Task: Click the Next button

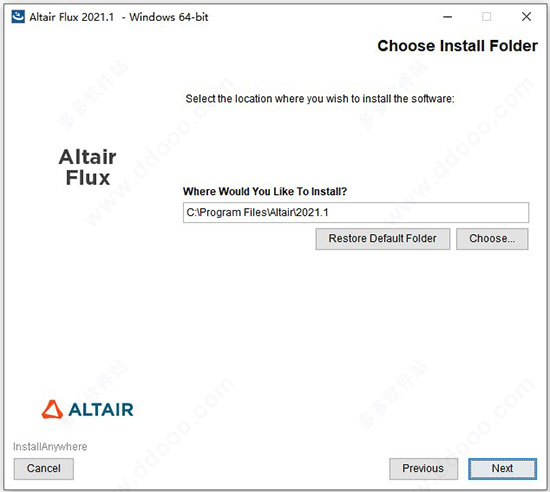Action: pos(502,469)
